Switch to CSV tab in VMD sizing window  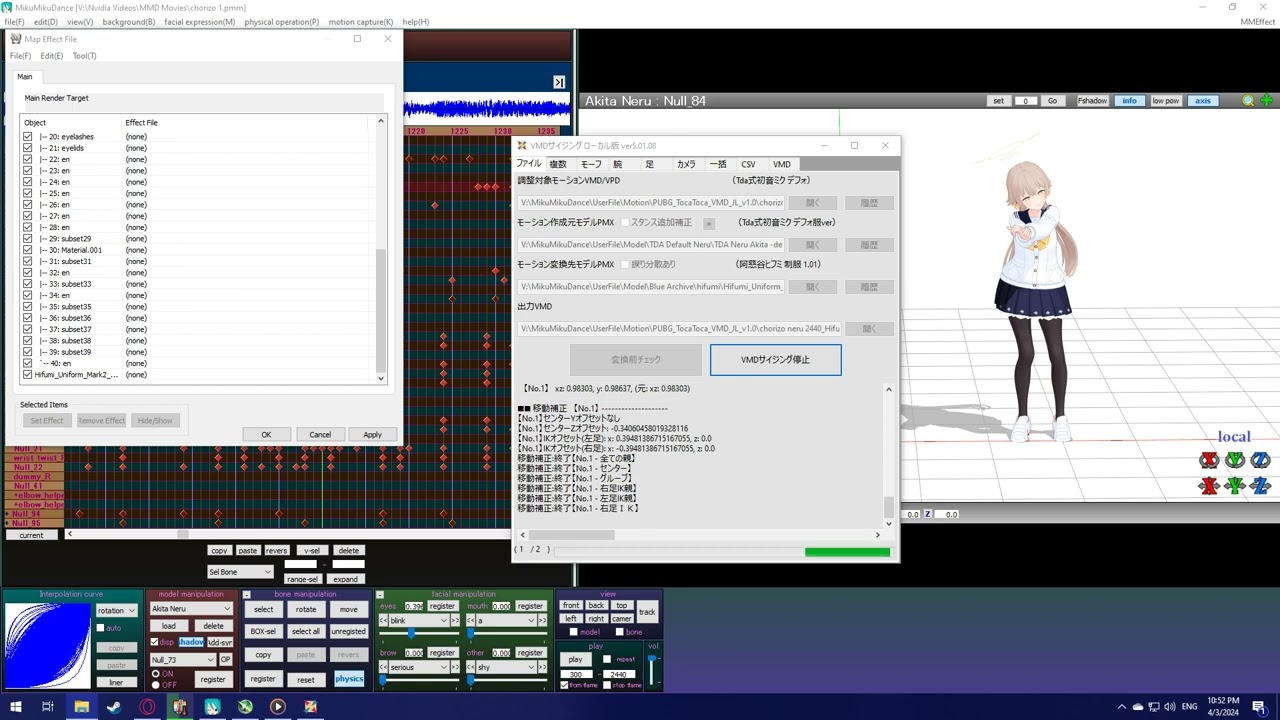(x=748, y=164)
